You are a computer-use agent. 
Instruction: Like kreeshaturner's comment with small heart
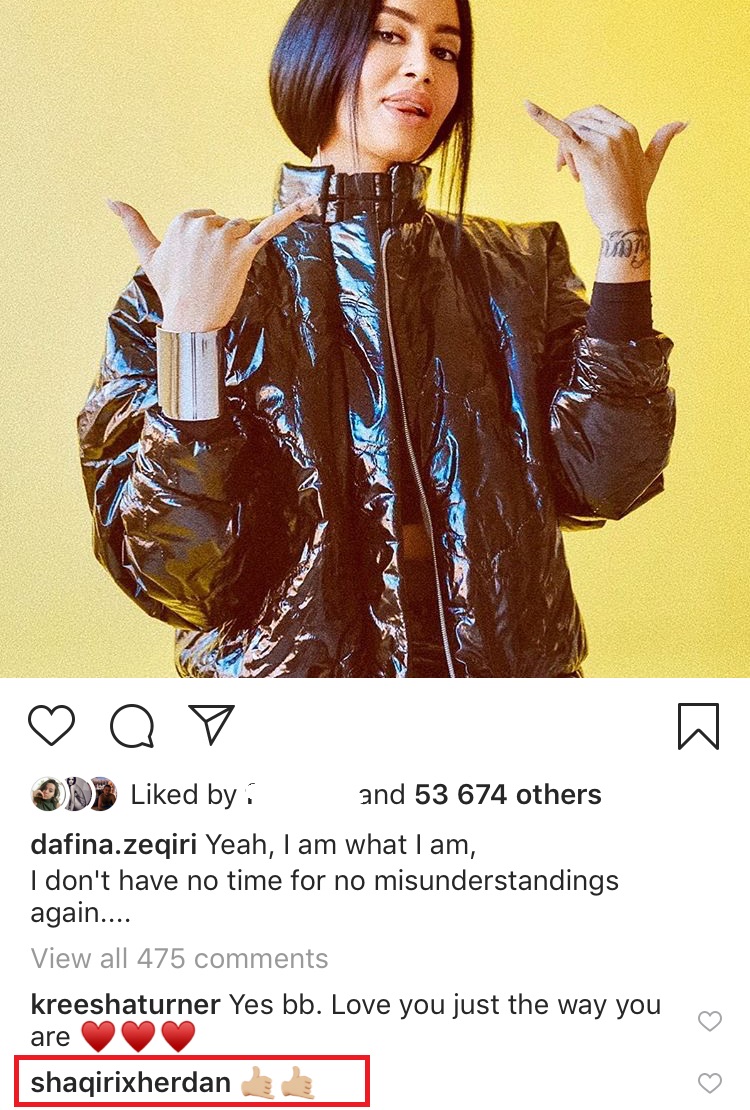click(710, 1020)
